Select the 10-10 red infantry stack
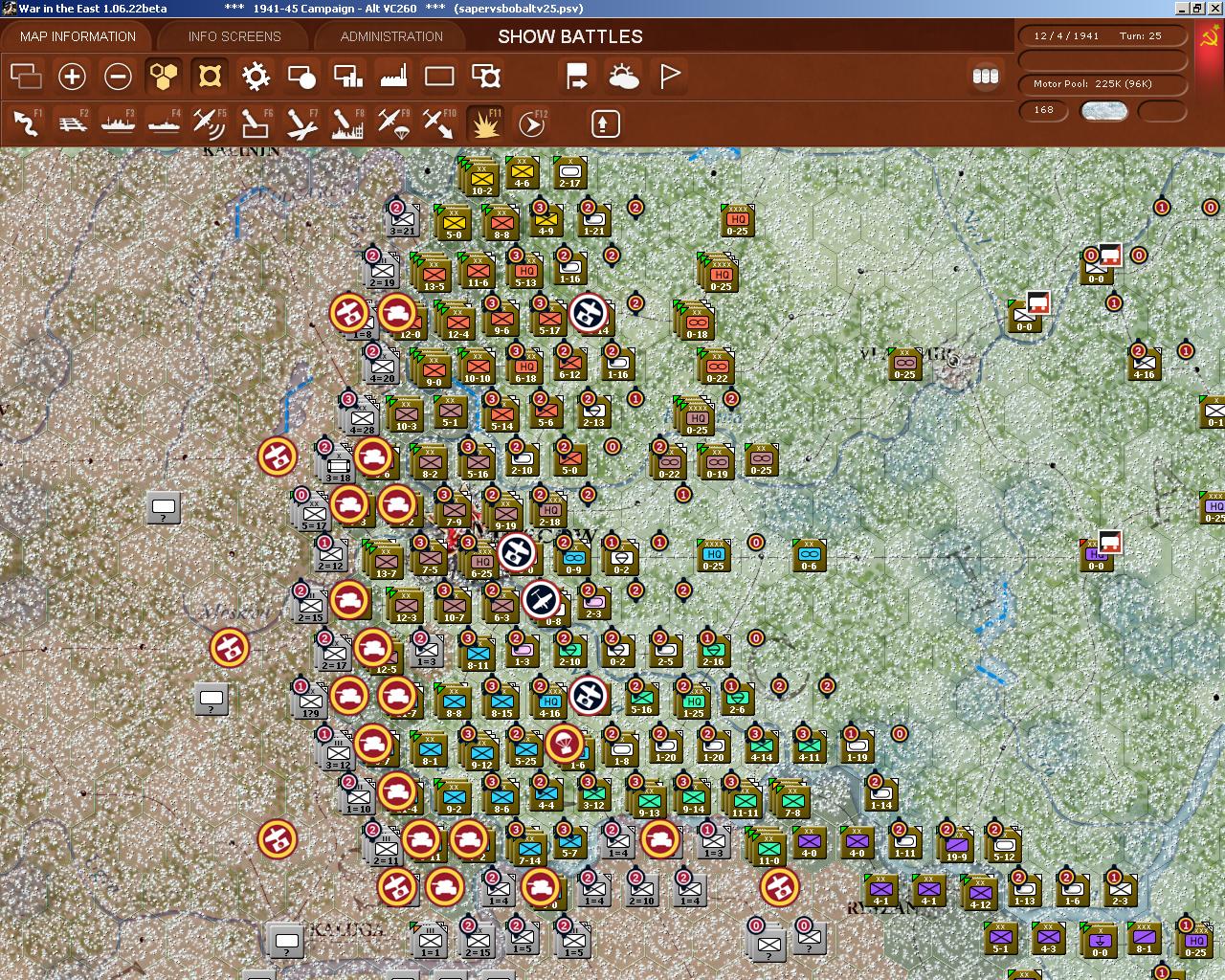The width and height of the screenshot is (1225, 980). [477, 368]
